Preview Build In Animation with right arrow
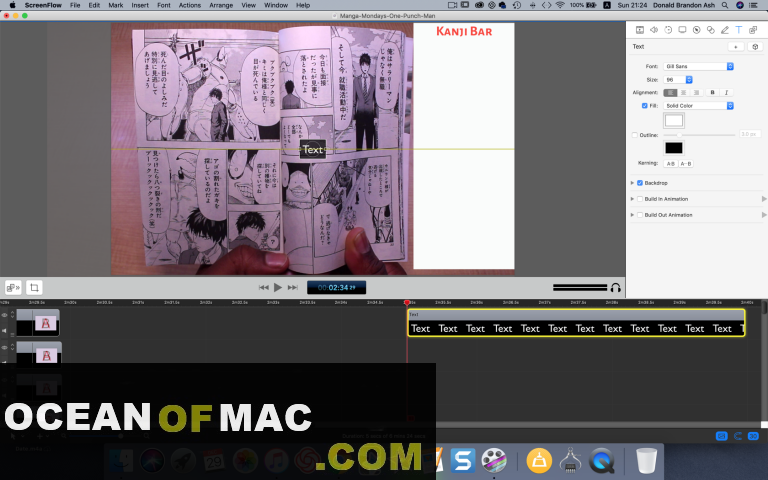This screenshot has width=768, height=480. [x=764, y=199]
